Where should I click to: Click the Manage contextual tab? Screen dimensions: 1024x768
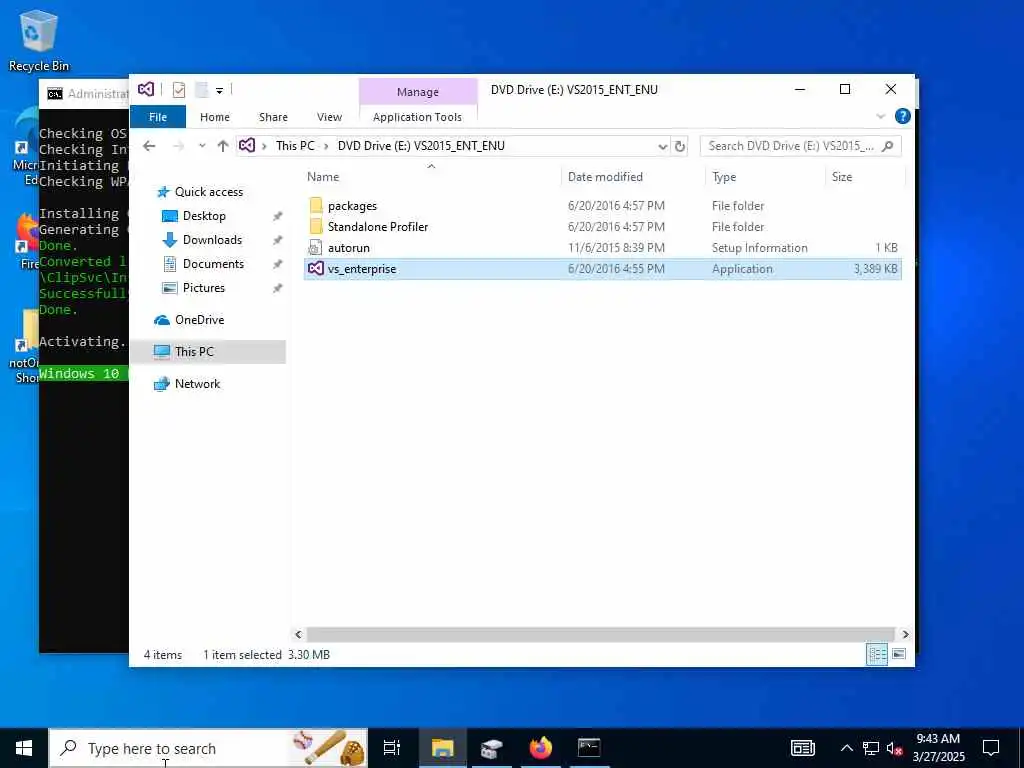tap(418, 92)
